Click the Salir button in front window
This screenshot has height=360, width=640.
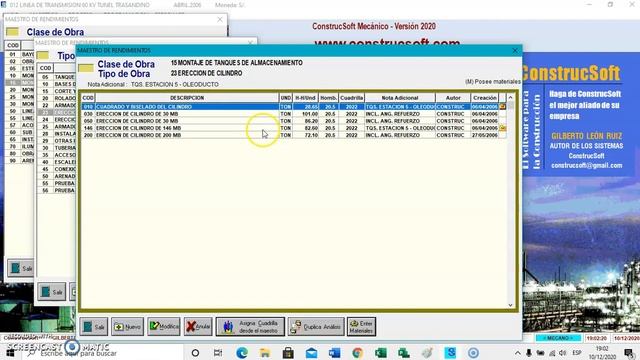(x=93, y=327)
